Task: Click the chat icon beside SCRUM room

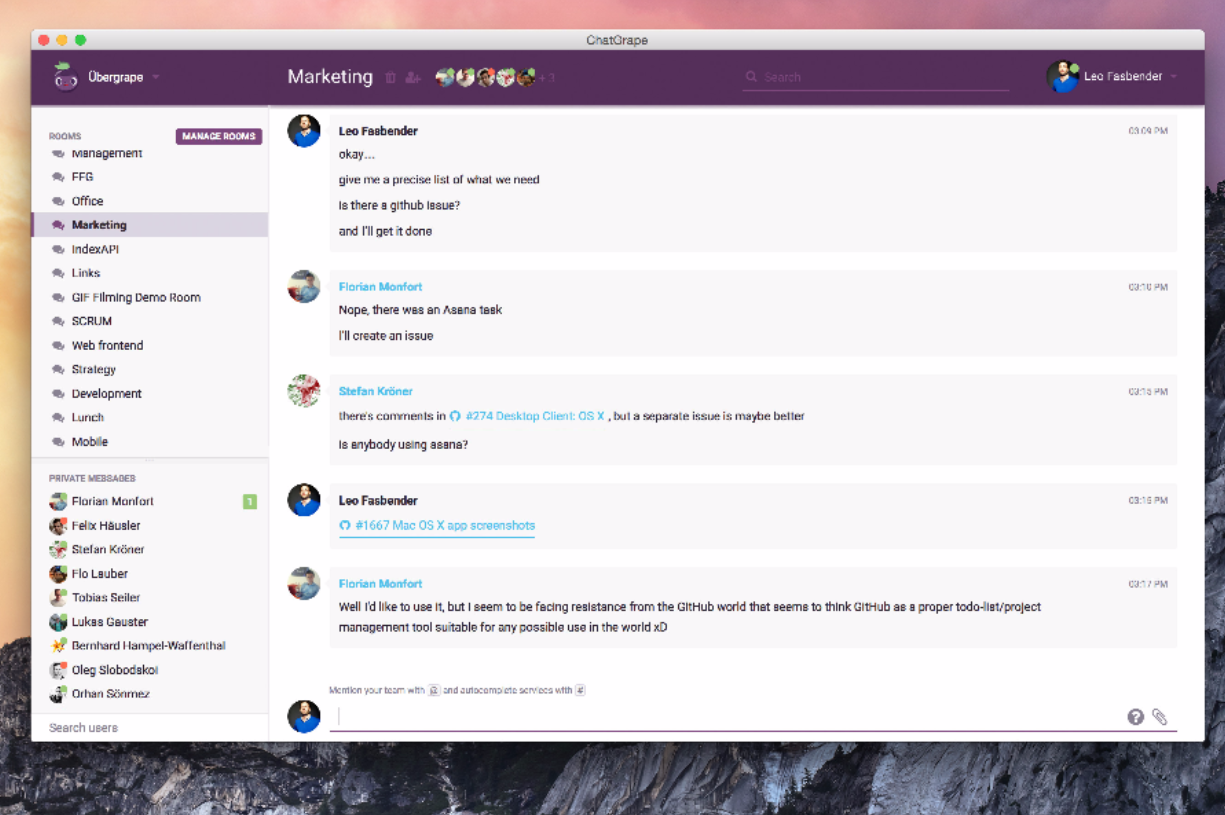Action: (58, 321)
